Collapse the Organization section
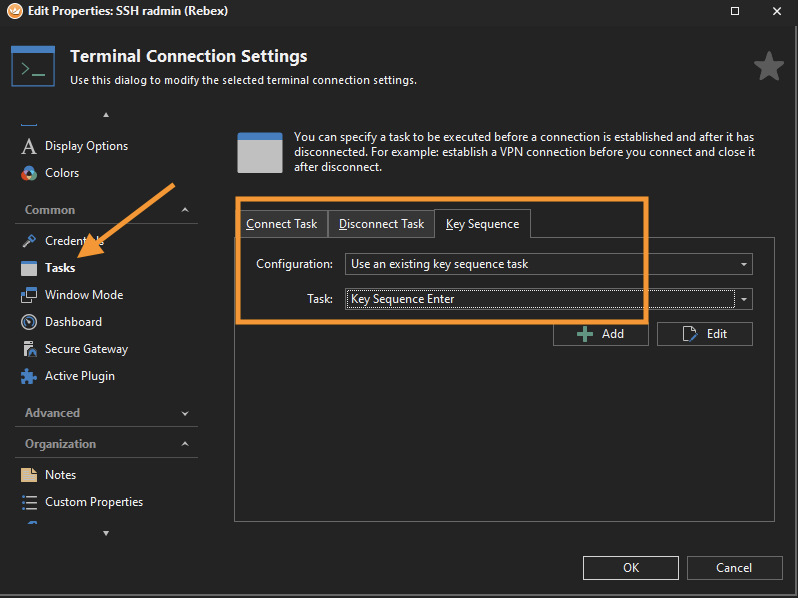 [x=185, y=444]
